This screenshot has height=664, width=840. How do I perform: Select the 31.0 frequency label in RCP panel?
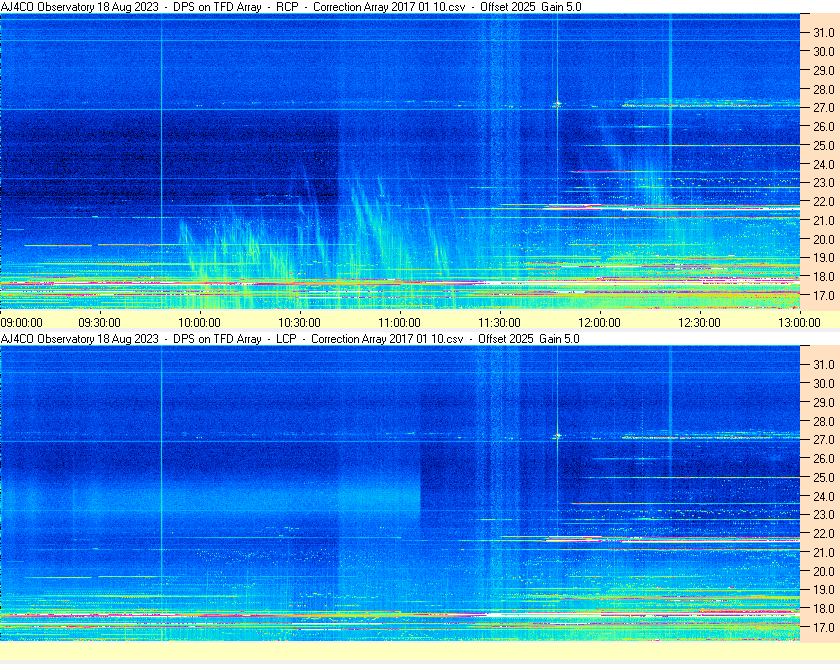[x=823, y=33]
